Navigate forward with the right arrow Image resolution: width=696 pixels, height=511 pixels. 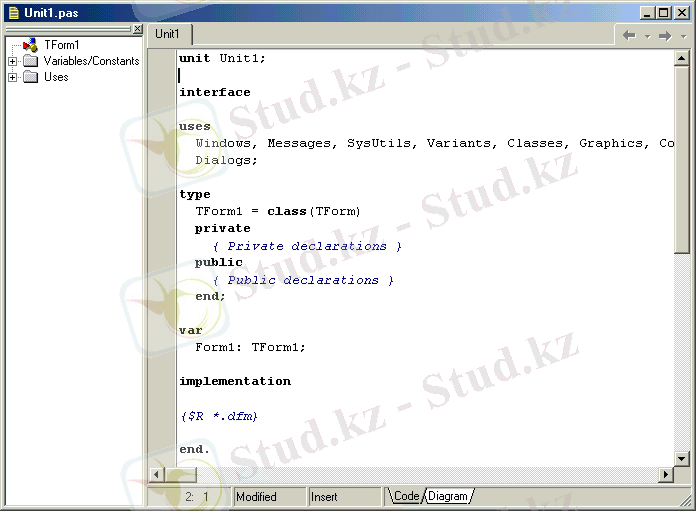pos(665,36)
